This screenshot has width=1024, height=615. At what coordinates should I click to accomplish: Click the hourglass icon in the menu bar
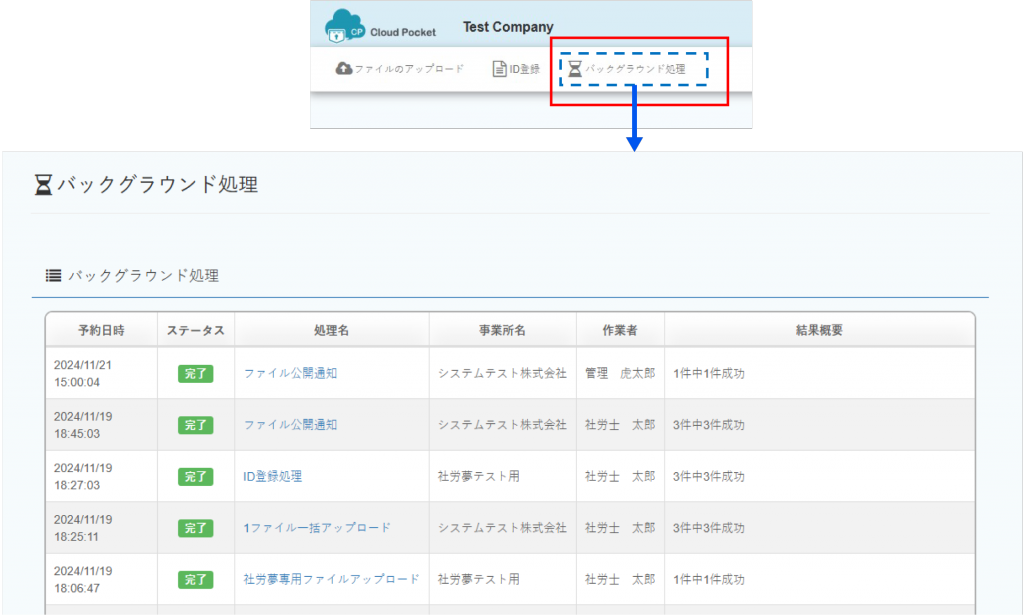coord(575,69)
